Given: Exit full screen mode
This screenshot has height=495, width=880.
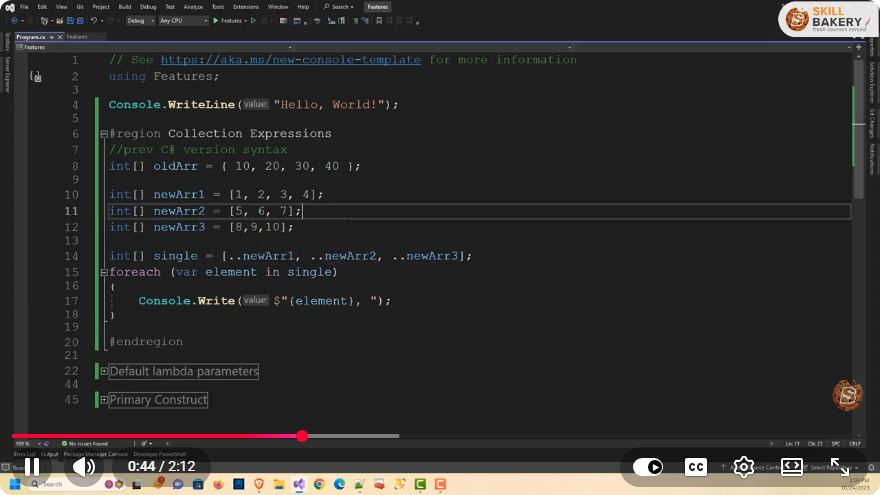Looking at the screenshot, I should pyautogui.click(x=840, y=467).
